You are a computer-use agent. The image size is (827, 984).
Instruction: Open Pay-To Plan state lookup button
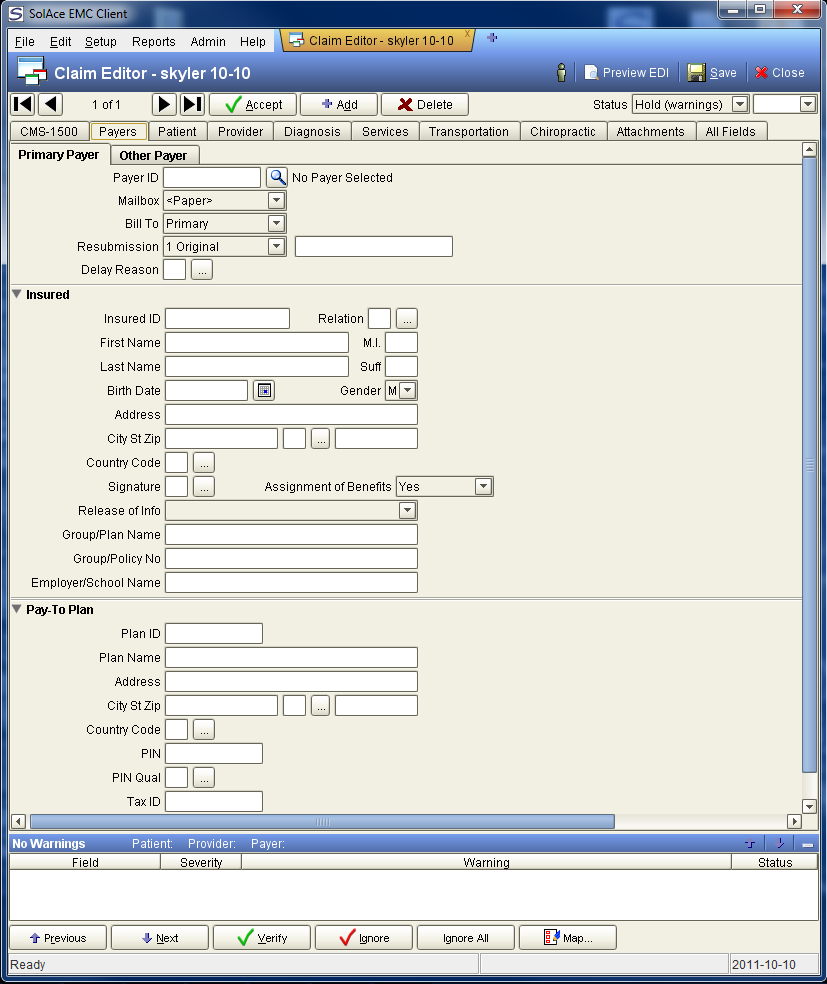321,705
